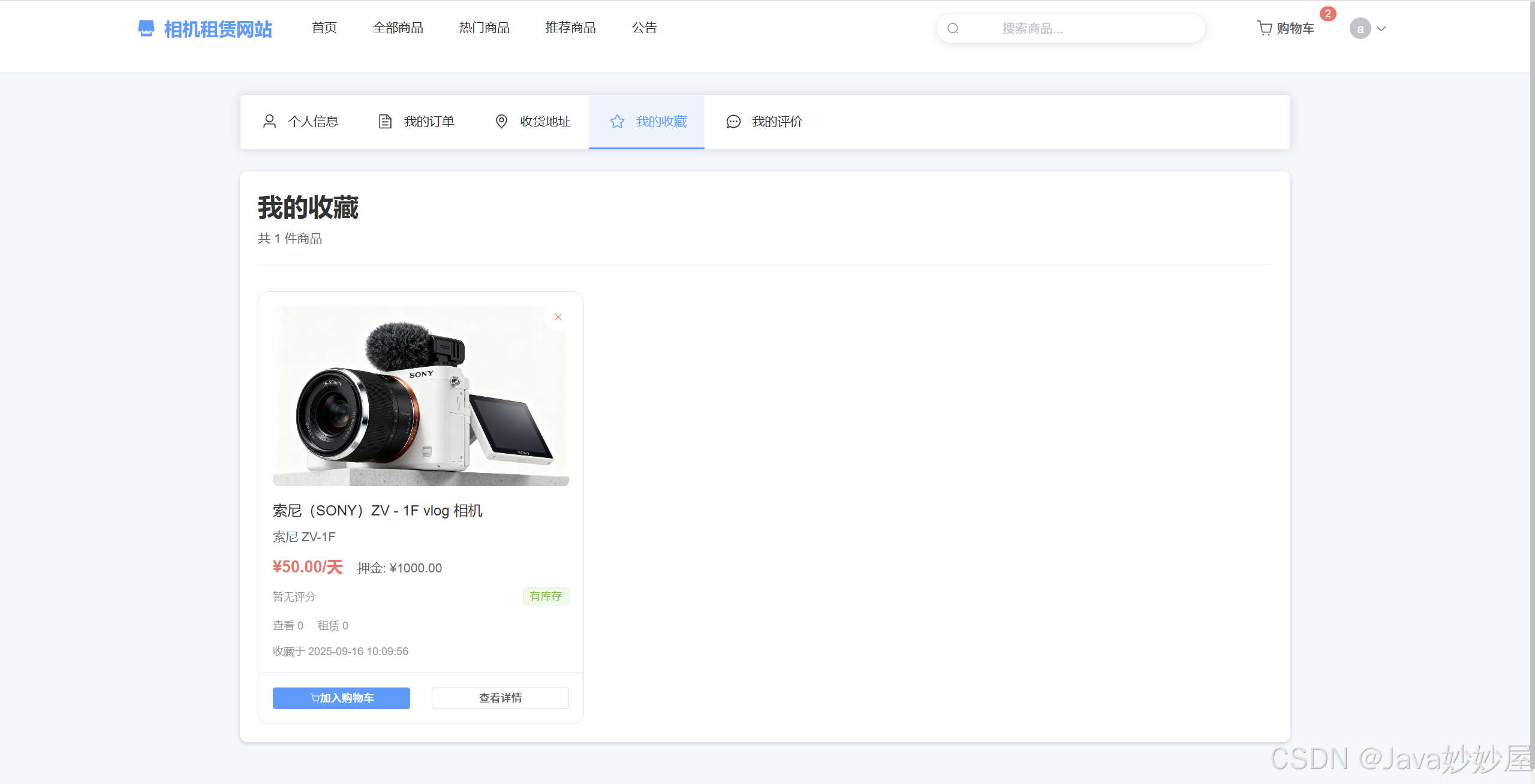Click the 索尼 ZV-1F subtitle text
Screen dimensions: 1535x784
[304, 537]
